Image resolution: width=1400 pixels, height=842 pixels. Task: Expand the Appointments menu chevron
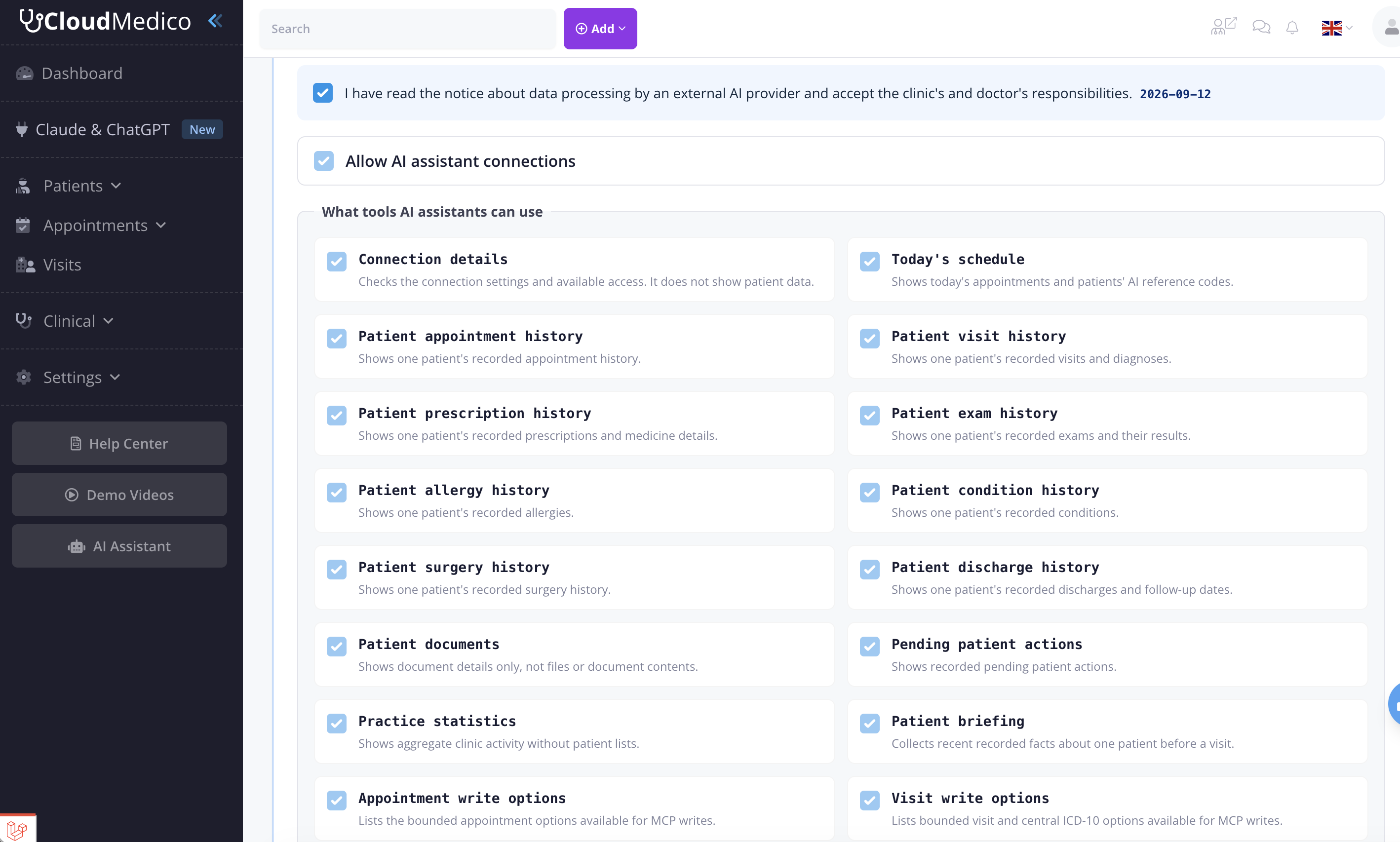click(x=161, y=225)
